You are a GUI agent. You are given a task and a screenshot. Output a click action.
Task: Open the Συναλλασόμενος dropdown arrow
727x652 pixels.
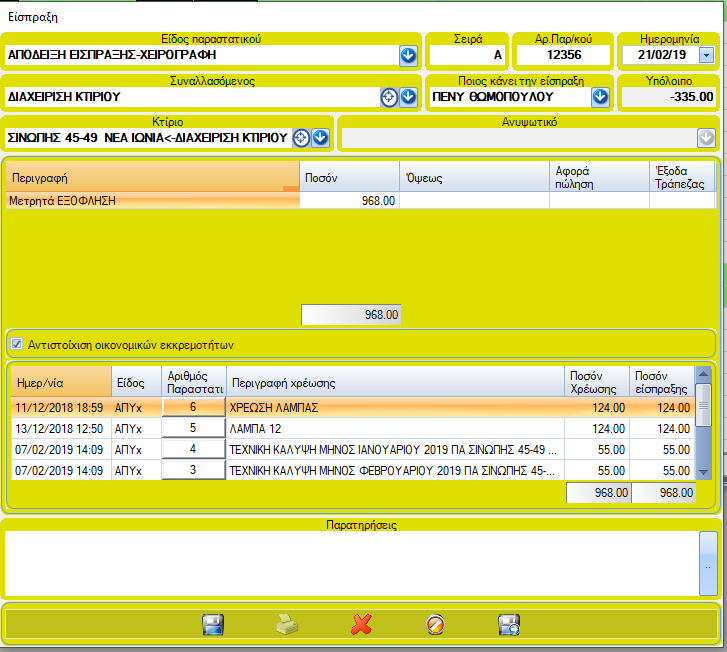pos(408,97)
